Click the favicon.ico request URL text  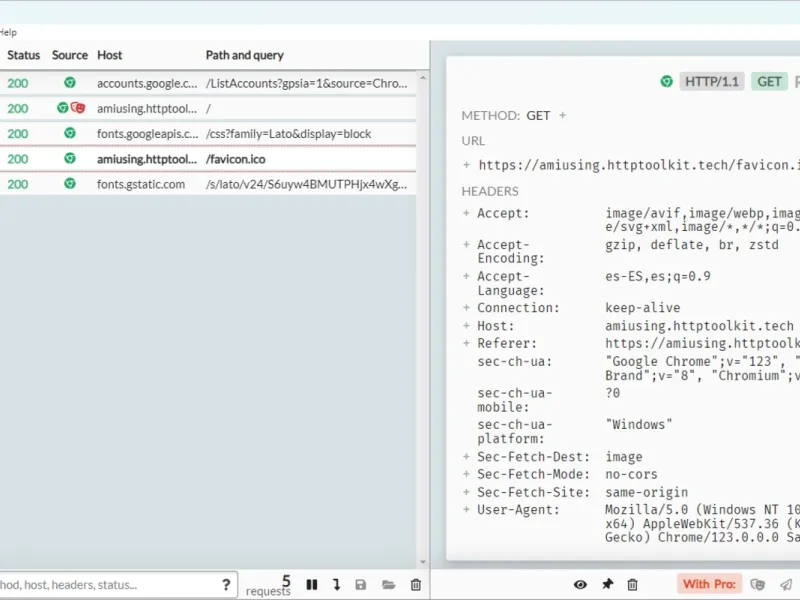tap(639, 165)
